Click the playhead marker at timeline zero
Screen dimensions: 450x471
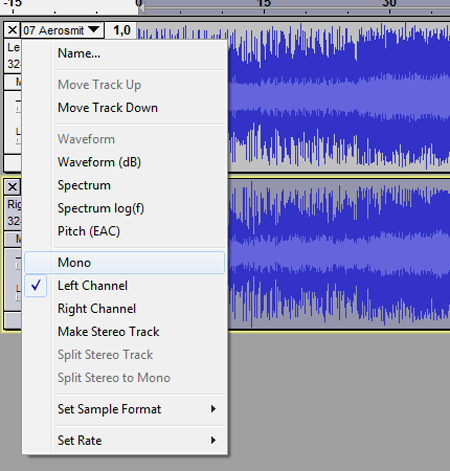point(141,7)
